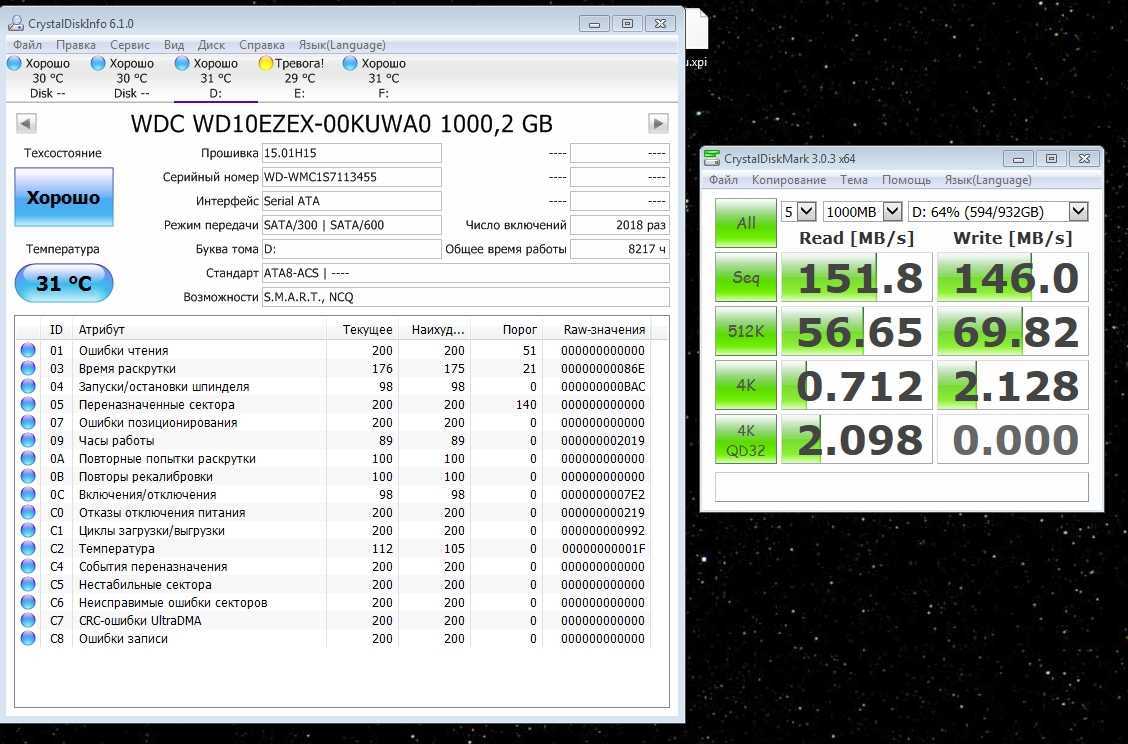The image size is (1128, 744).
Task: Click status icon for Неисправимые ошибки секторов
Action: coord(28,602)
